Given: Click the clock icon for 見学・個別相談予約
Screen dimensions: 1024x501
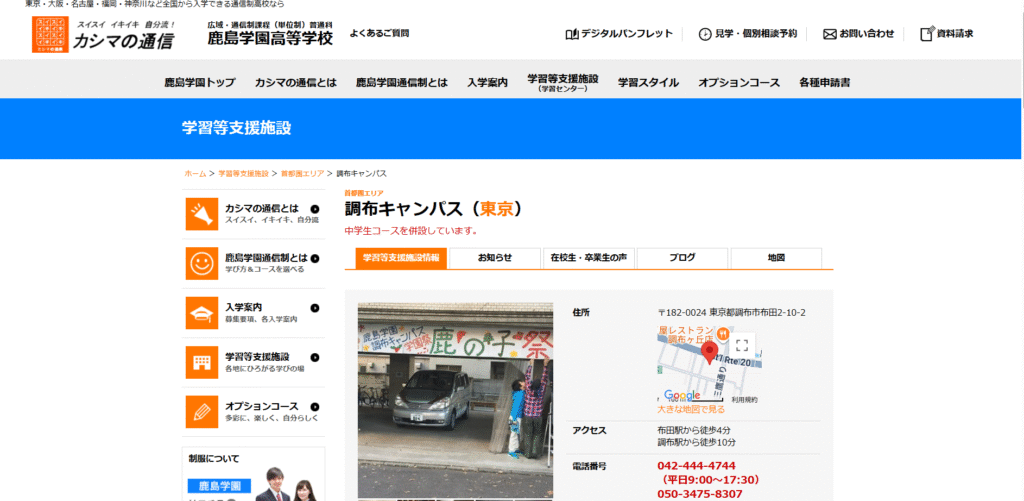Looking at the screenshot, I should (x=705, y=34).
